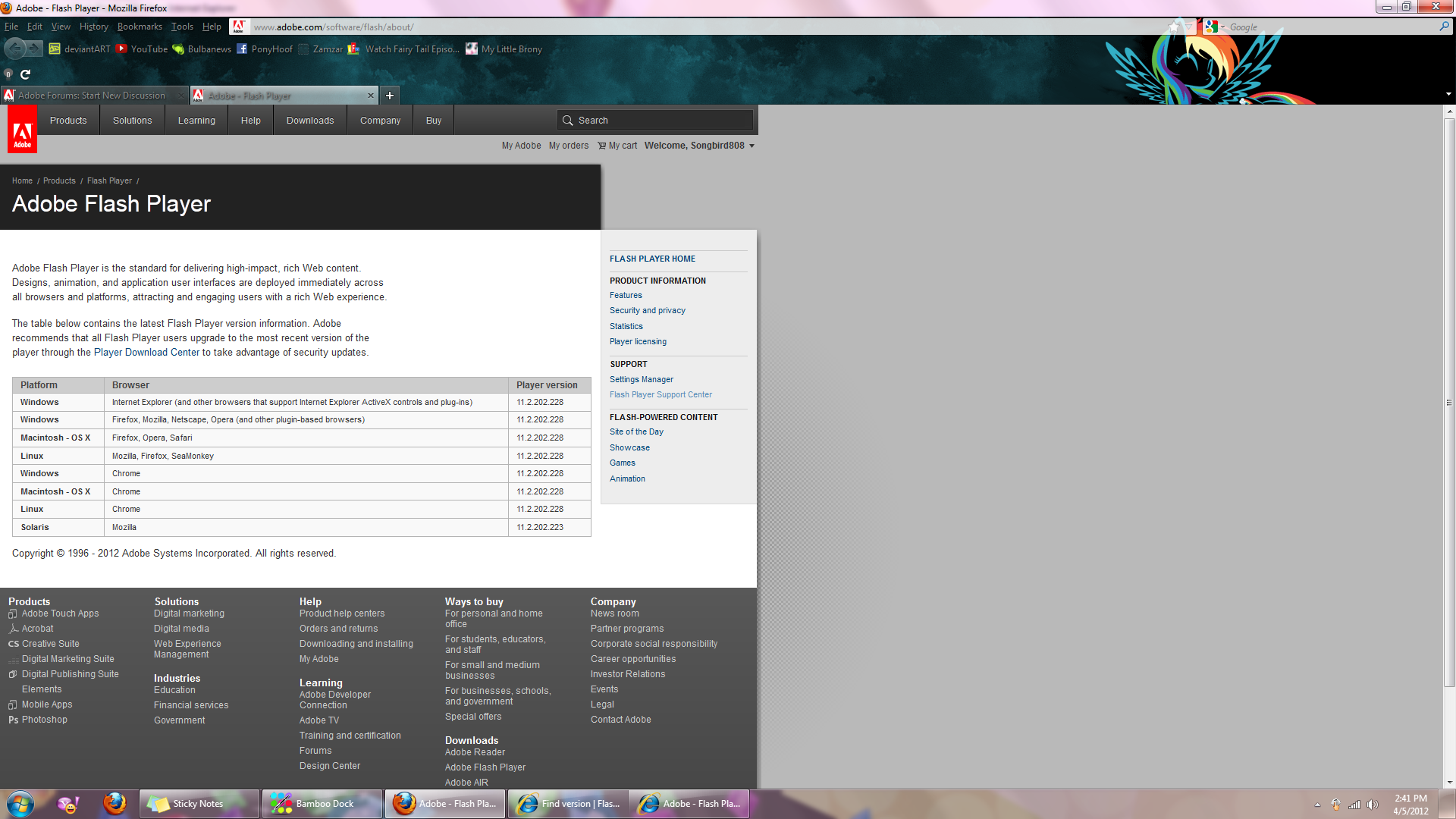Click the page vertical scrollbar thumb
This screenshot has height=819, width=1456.
tap(1449, 402)
